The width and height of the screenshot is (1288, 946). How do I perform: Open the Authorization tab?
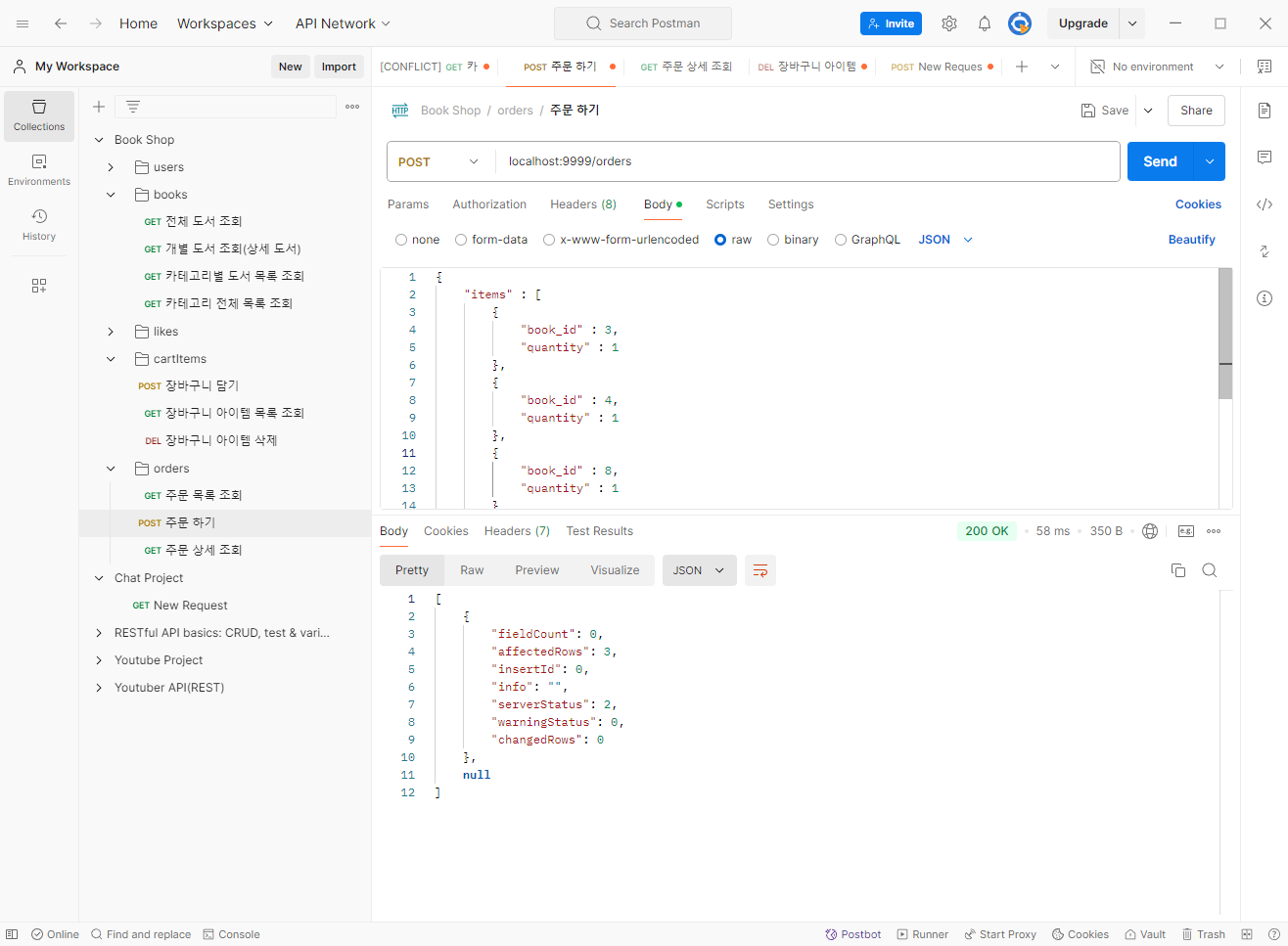489,204
